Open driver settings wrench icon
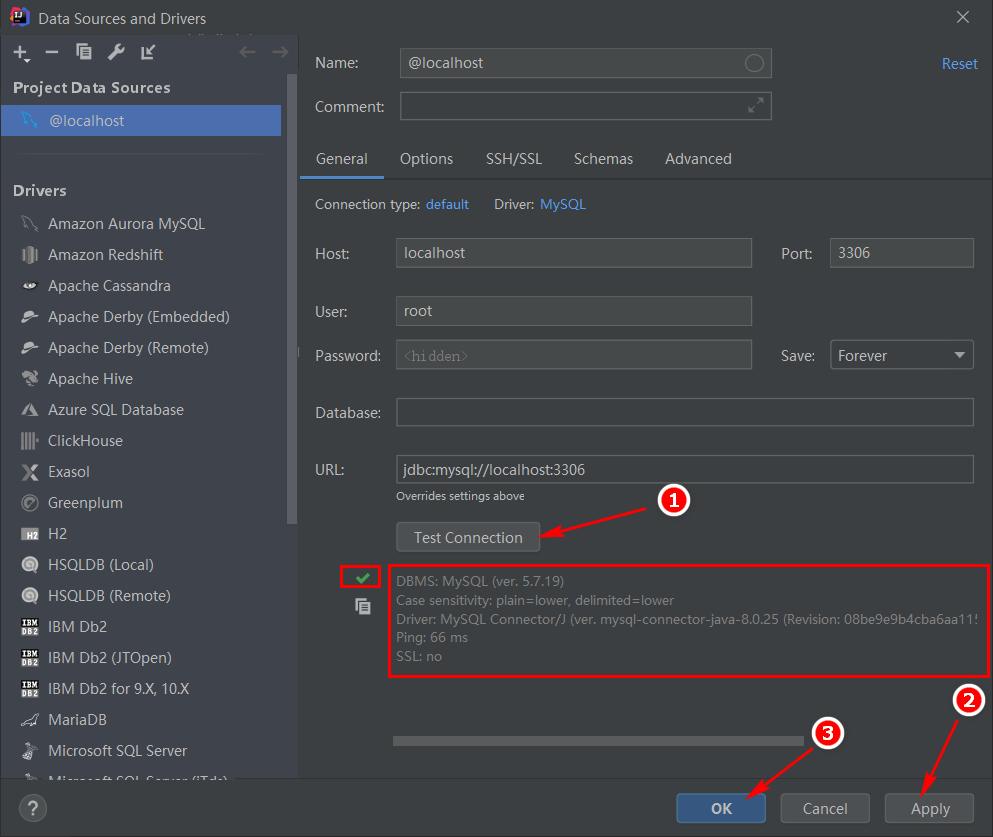This screenshot has height=837, width=993. pos(116,52)
